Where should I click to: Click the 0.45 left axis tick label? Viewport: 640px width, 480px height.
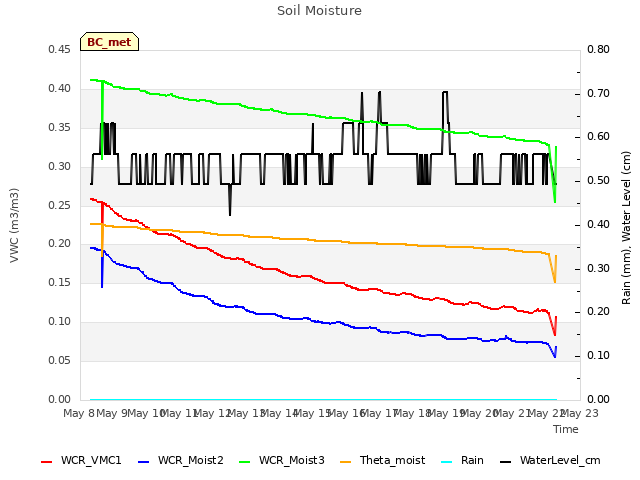click(x=59, y=49)
